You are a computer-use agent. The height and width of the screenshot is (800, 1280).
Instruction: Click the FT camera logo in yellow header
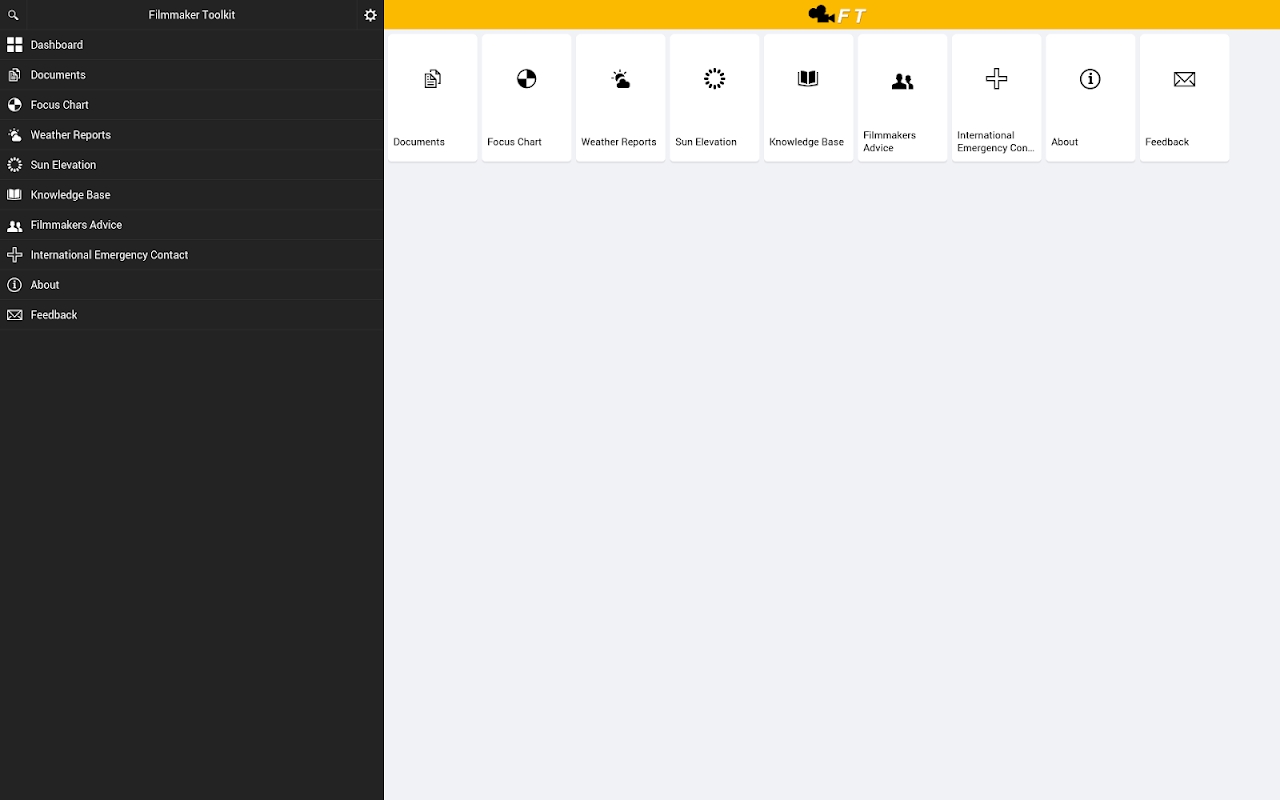[837, 15]
